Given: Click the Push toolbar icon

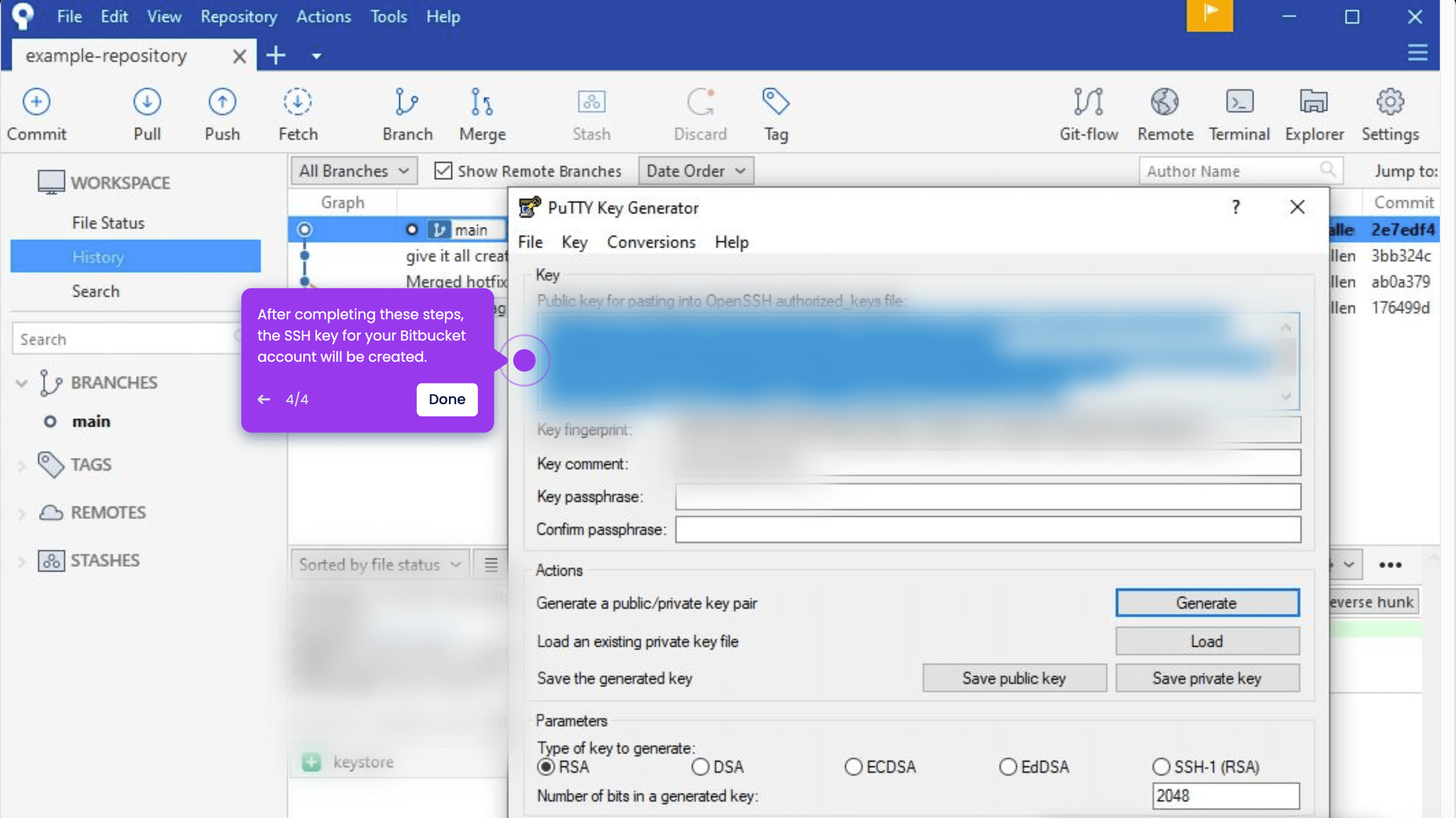Looking at the screenshot, I should coord(222,102).
